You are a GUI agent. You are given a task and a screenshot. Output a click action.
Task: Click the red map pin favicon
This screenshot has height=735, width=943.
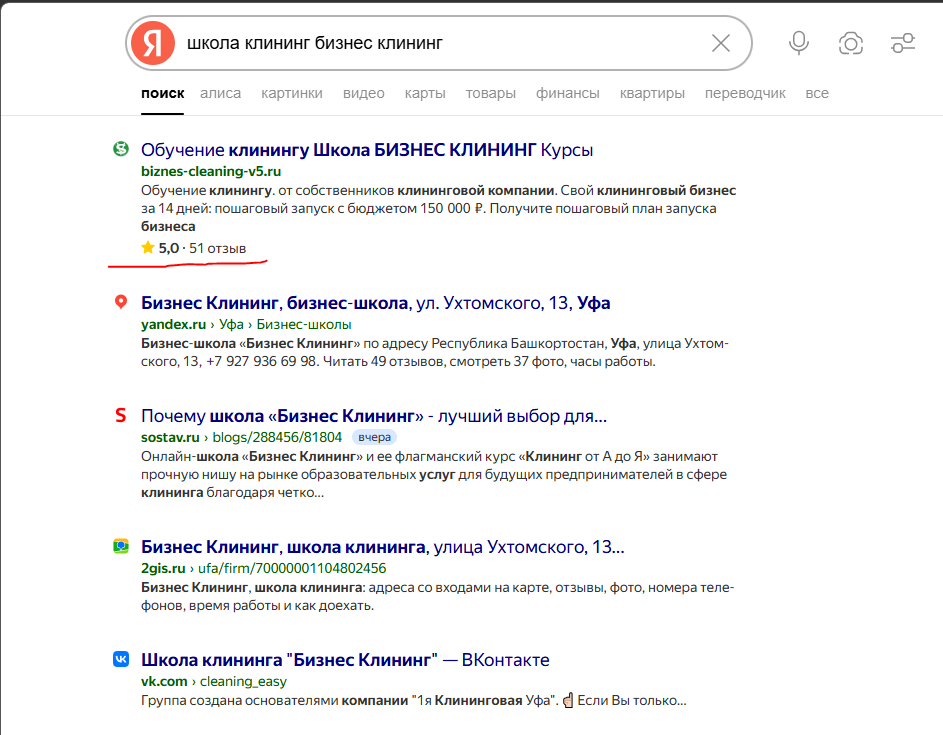(121, 302)
